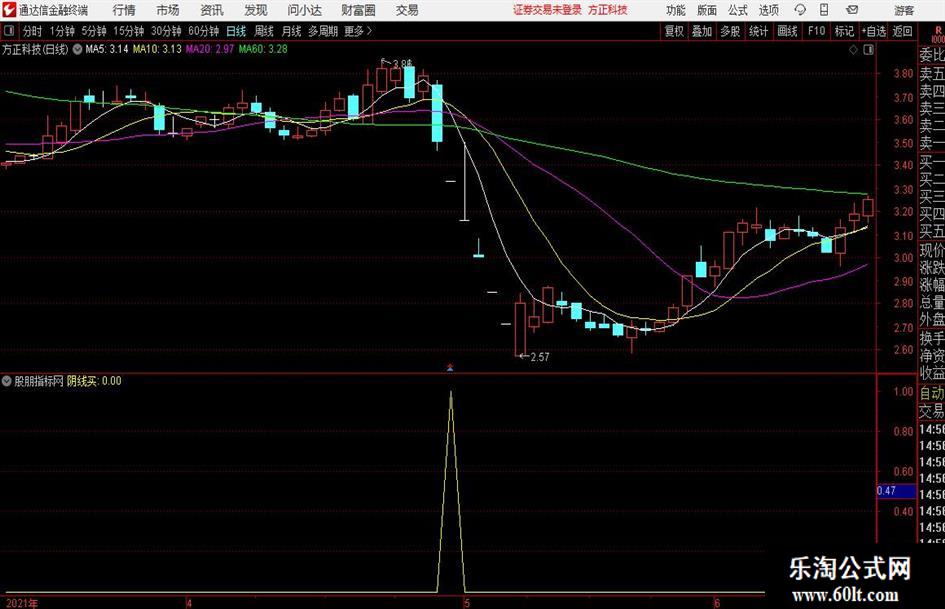Image resolution: width=945 pixels, height=609 pixels.
Task: Click the 标记 mark button
Action: pyautogui.click(x=844, y=31)
